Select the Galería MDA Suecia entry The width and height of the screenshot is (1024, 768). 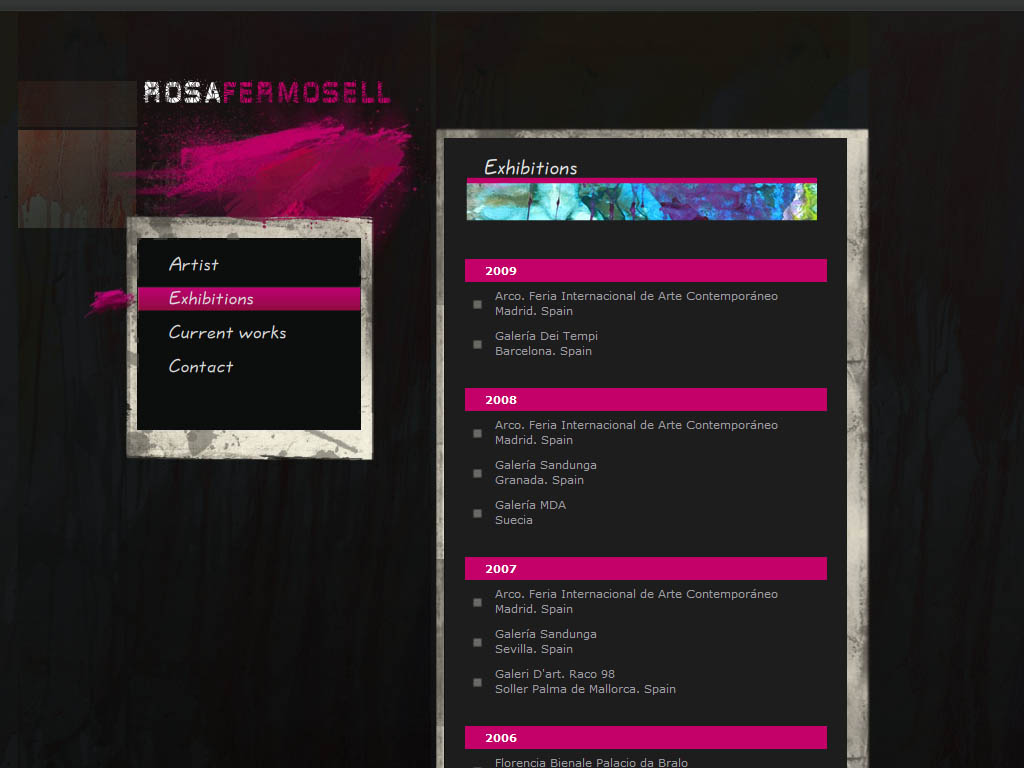pyautogui.click(x=530, y=513)
